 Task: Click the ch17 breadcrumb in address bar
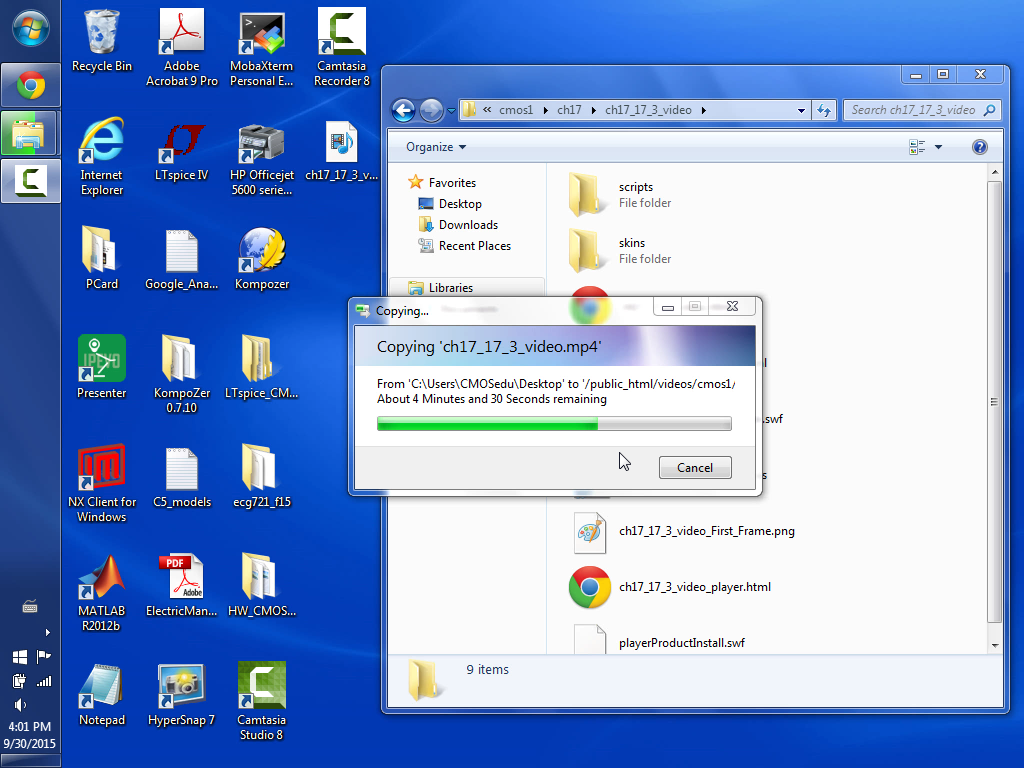569,110
